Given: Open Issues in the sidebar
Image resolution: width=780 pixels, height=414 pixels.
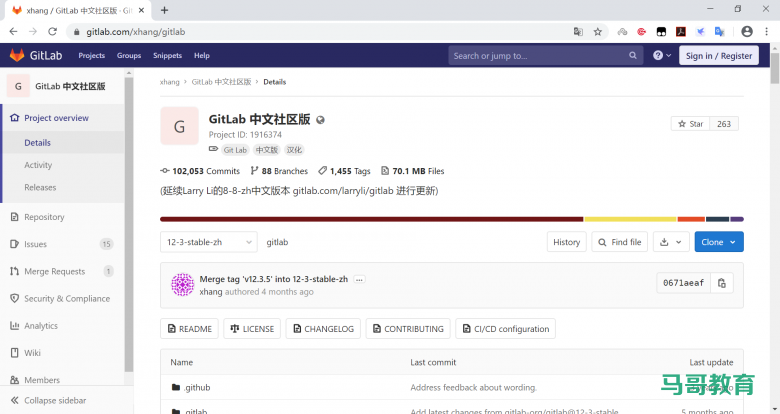Looking at the screenshot, I should (36, 244).
